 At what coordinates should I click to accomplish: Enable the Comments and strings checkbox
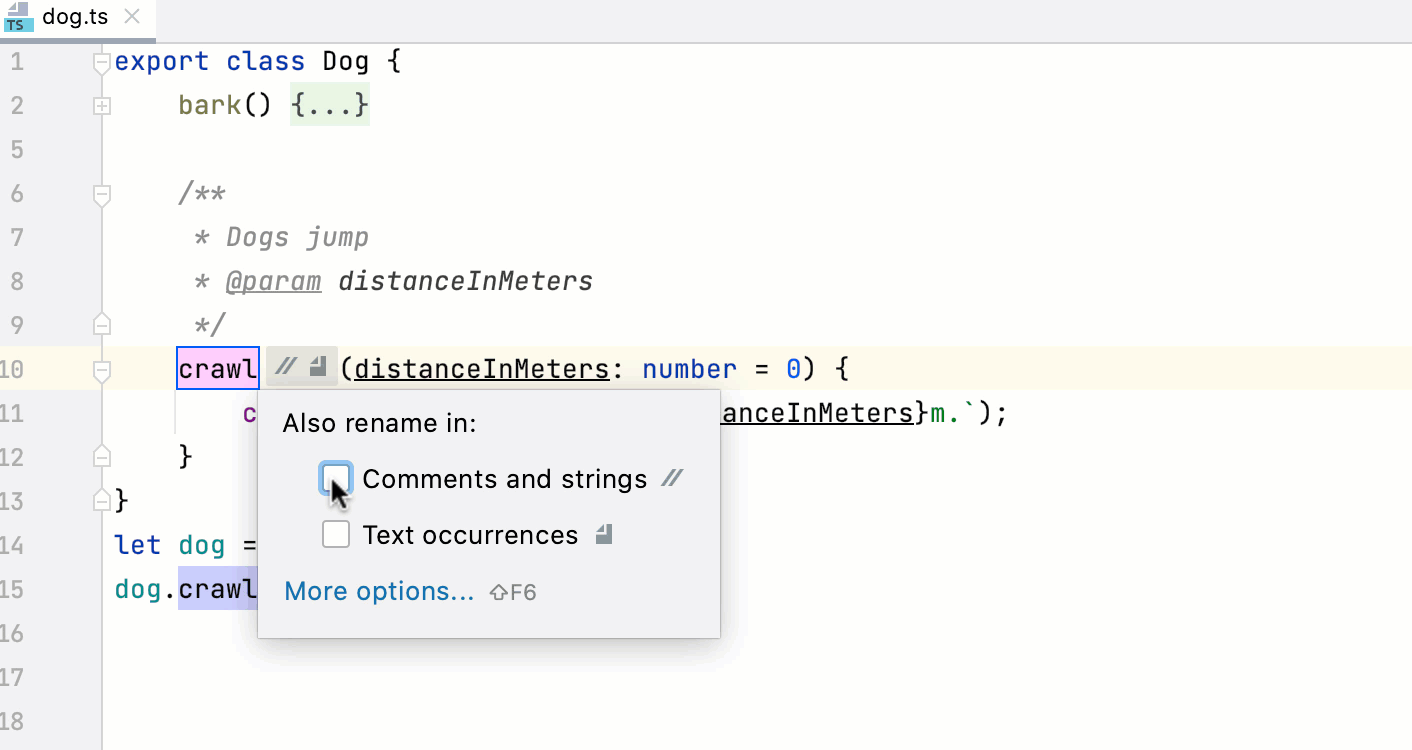[336, 478]
